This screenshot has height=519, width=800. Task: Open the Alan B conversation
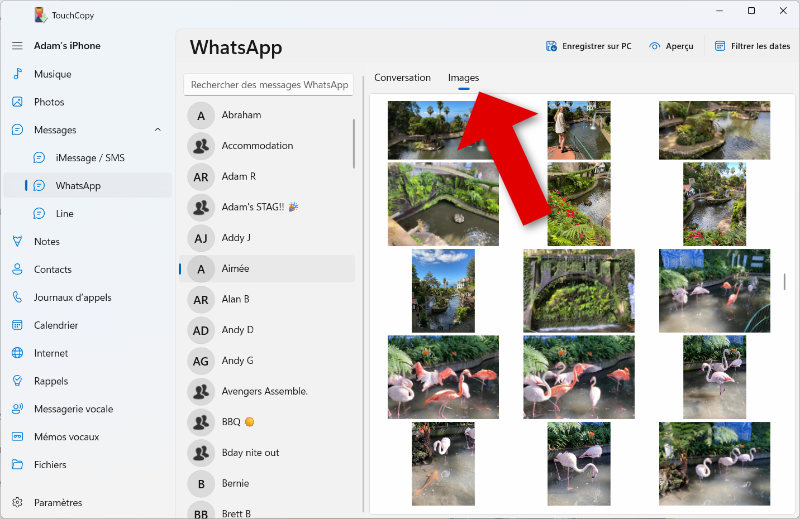pyautogui.click(x=266, y=299)
